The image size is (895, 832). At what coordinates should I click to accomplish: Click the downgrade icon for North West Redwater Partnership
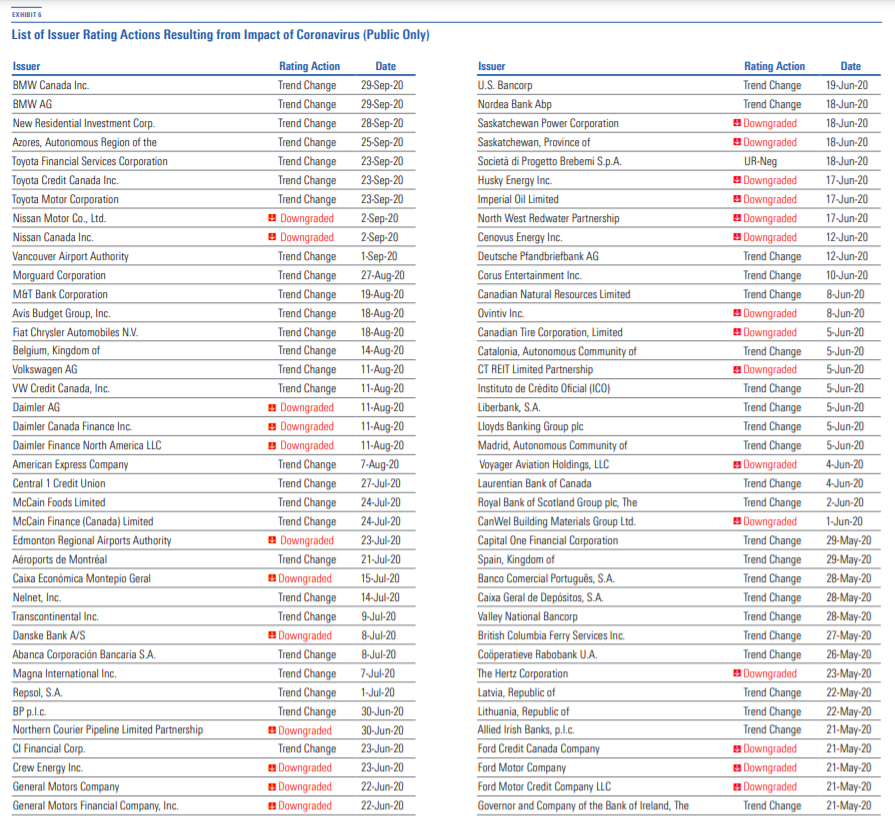[737, 218]
